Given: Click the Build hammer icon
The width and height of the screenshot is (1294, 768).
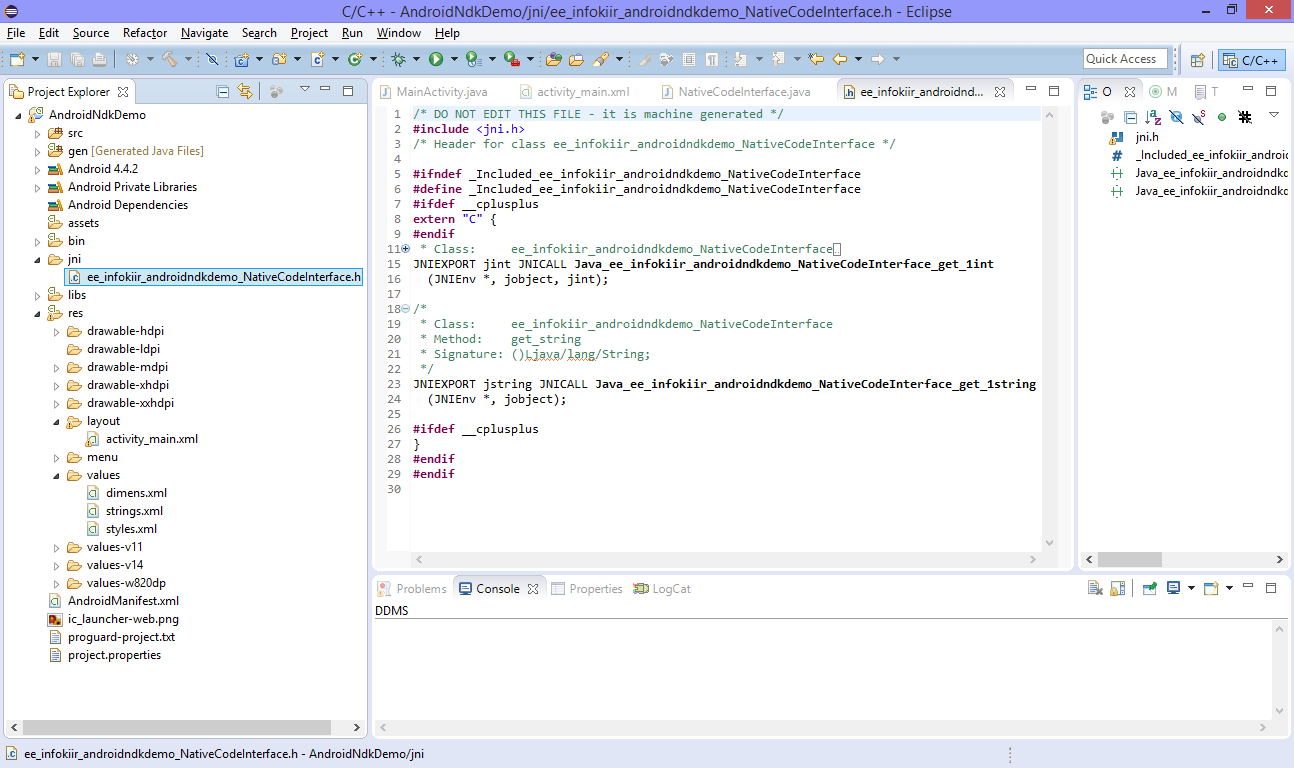Looking at the screenshot, I should pyautogui.click(x=170, y=60).
